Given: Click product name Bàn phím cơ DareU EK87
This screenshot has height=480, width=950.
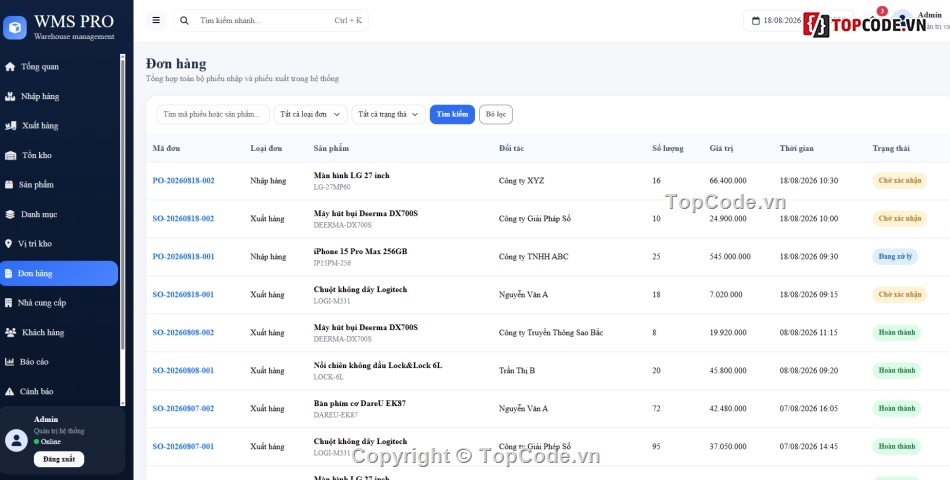Looking at the screenshot, I should pyautogui.click(x=360, y=404).
